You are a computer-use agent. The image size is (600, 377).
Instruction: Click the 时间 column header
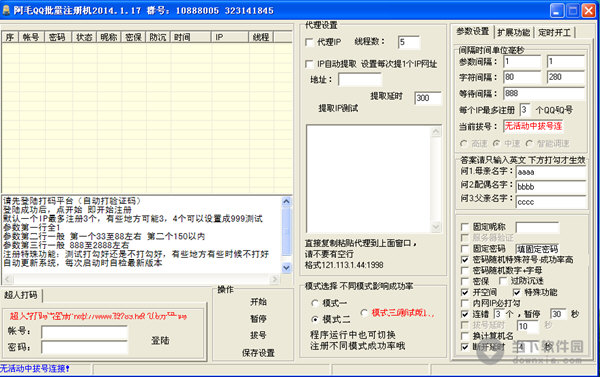(191, 37)
